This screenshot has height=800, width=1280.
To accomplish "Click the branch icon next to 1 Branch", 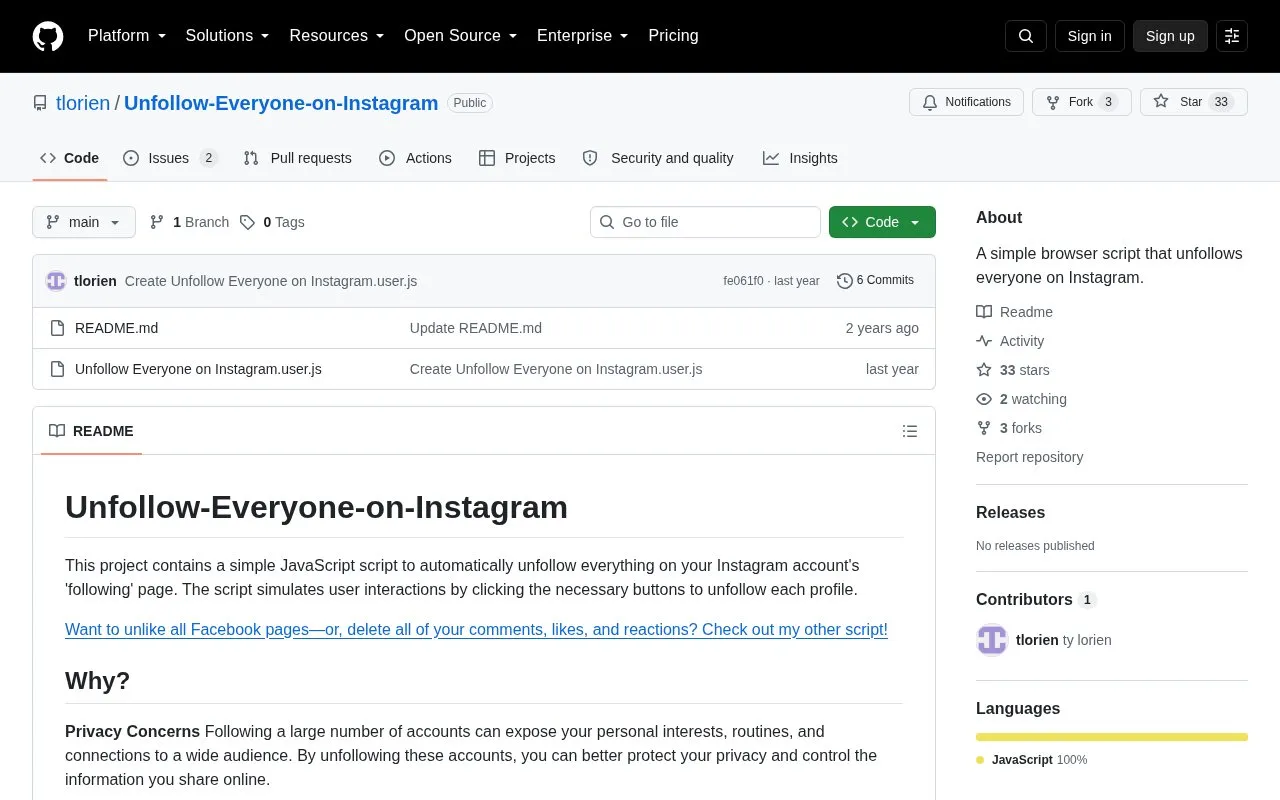I will click(x=157, y=222).
